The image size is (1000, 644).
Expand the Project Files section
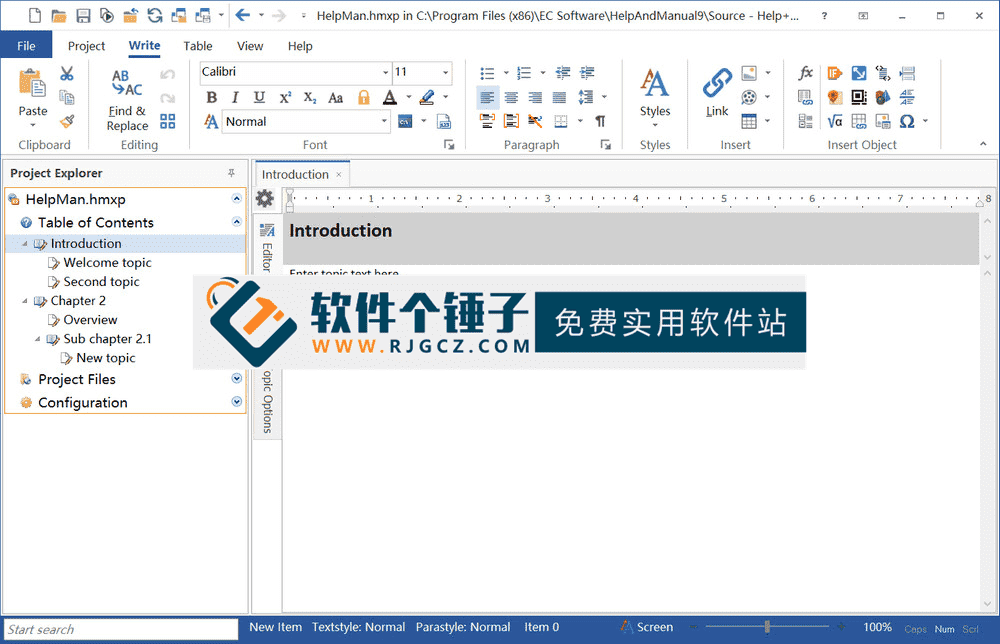click(236, 379)
